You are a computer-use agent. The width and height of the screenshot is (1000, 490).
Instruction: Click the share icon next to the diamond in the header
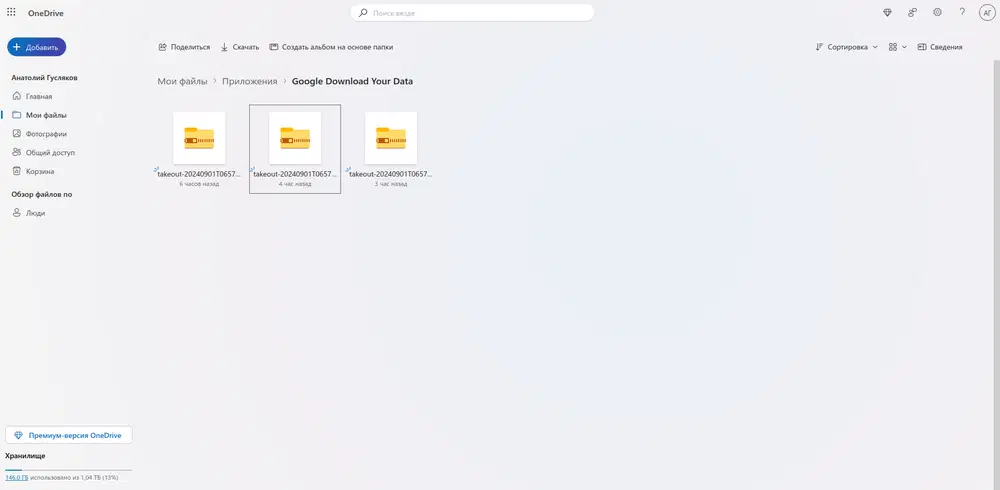[x=913, y=12]
